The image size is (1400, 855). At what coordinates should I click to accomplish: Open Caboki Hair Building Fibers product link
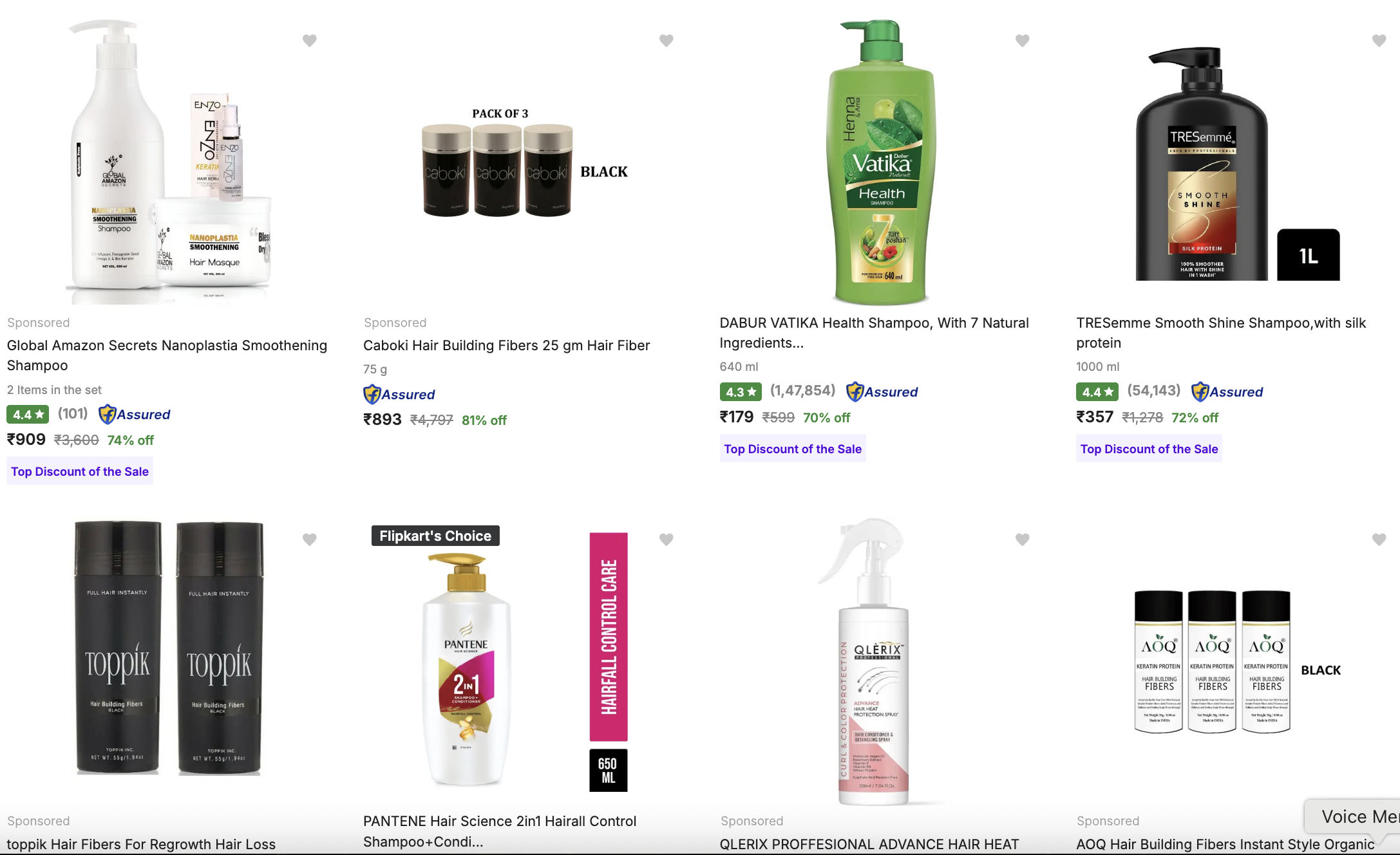[x=506, y=346]
